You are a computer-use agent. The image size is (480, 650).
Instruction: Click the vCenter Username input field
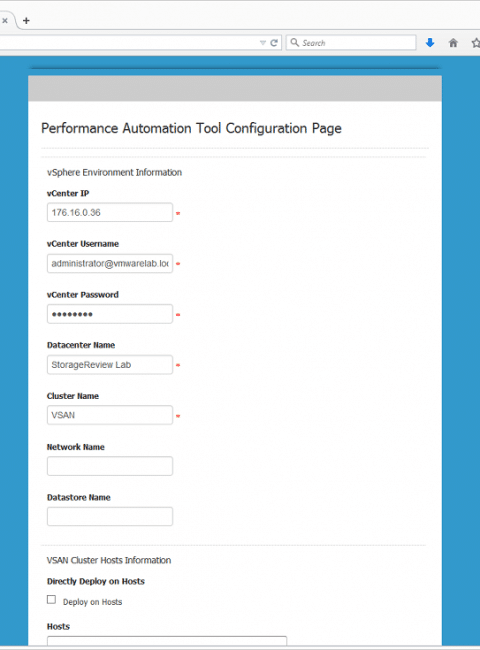[x=110, y=263]
